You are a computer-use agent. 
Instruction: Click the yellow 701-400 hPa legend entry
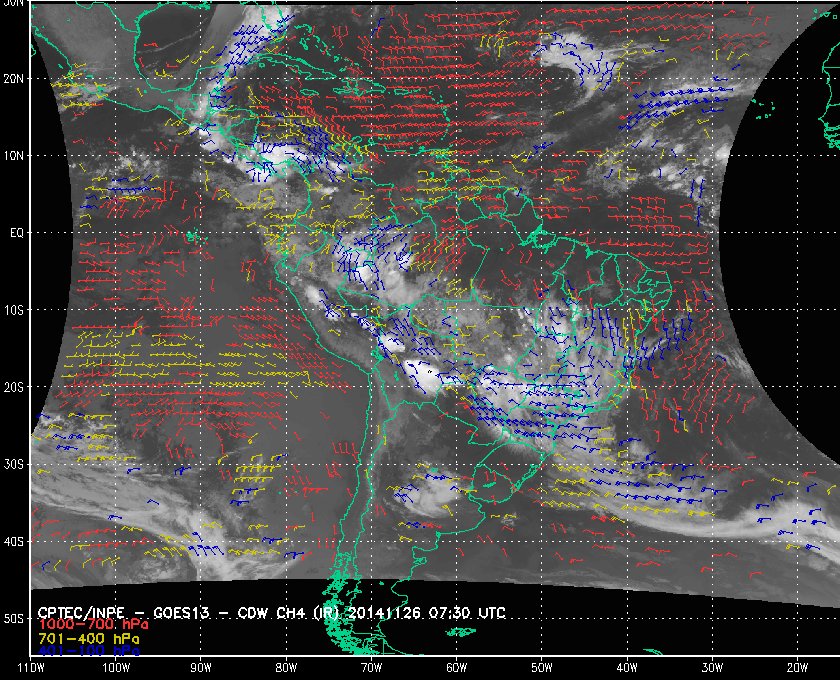tap(88, 639)
